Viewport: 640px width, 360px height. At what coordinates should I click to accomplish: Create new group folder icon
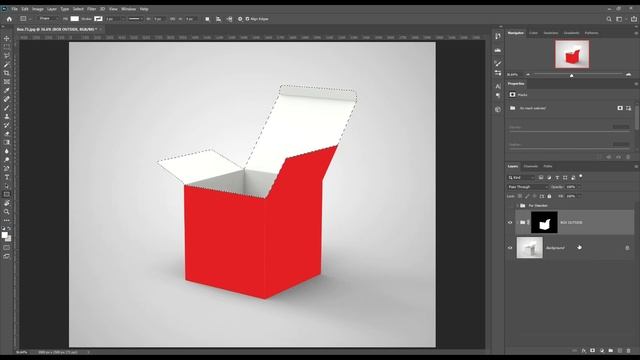coord(611,351)
